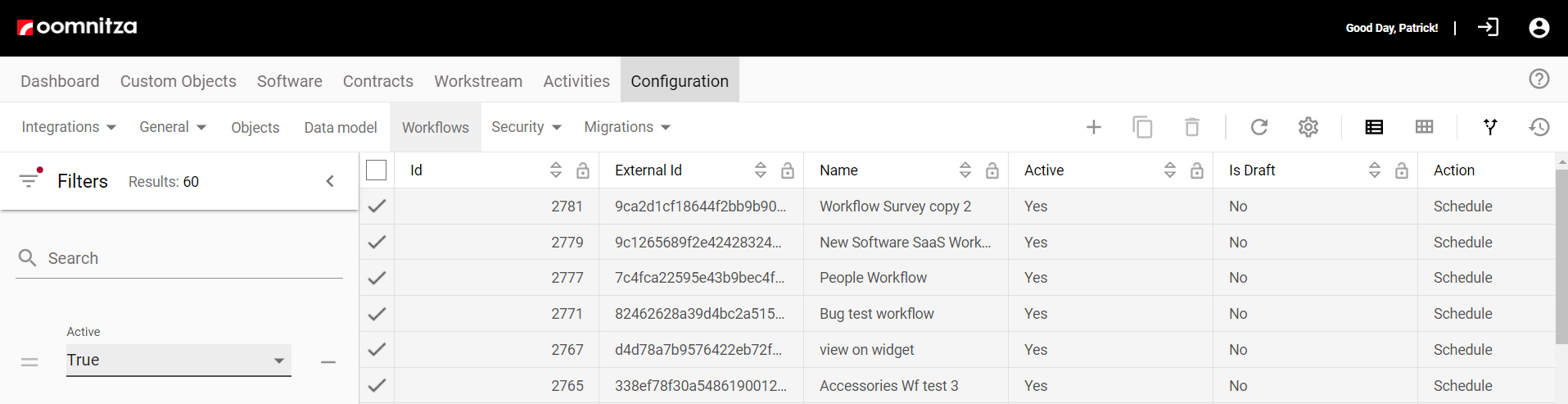The width and height of the screenshot is (1568, 404).
Task: Collapse the Filters panel chevron
Action: coord(330,181)
